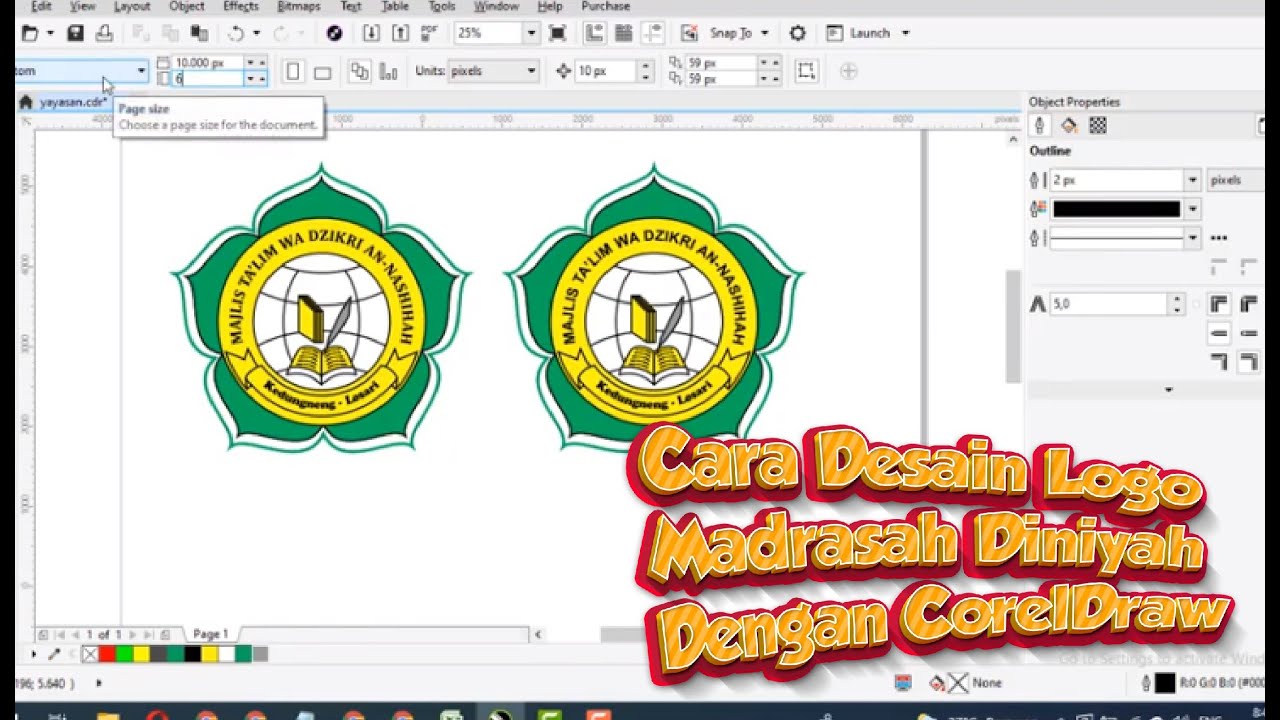
Task: Select Landscape page orientation
Action: pos(322,72)
